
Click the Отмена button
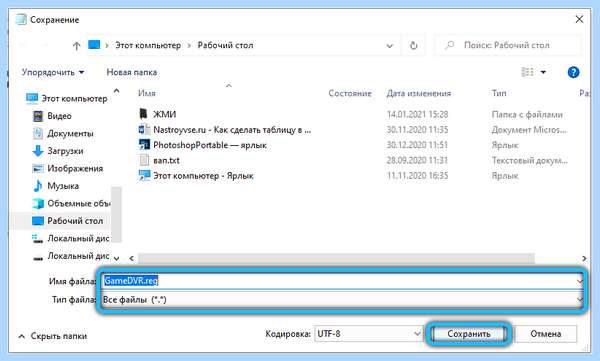(546, 334)
